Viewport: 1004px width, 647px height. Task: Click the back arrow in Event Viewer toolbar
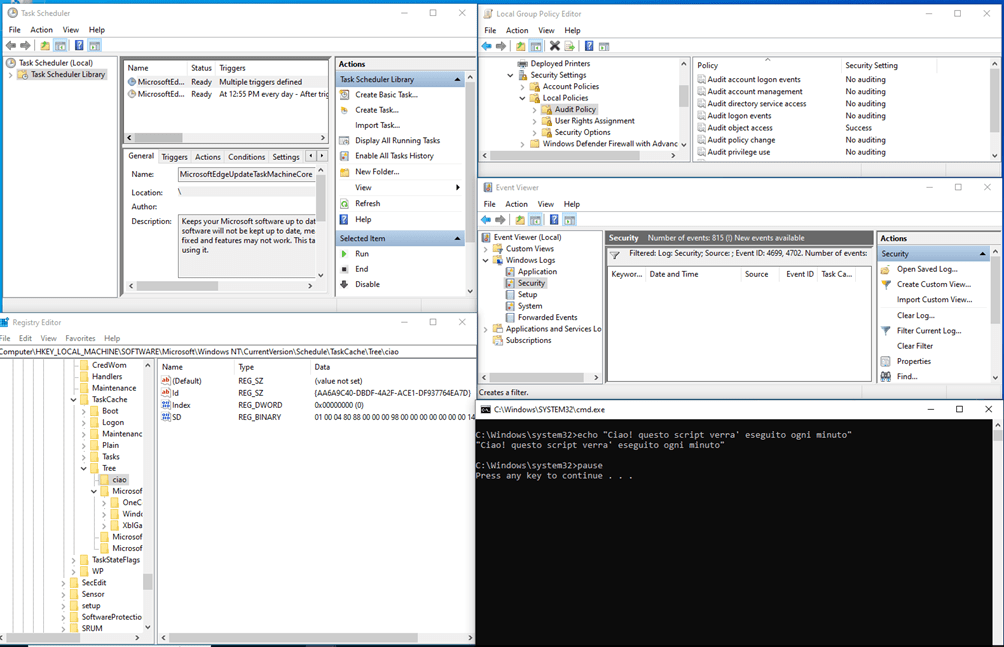pos(486,220)
